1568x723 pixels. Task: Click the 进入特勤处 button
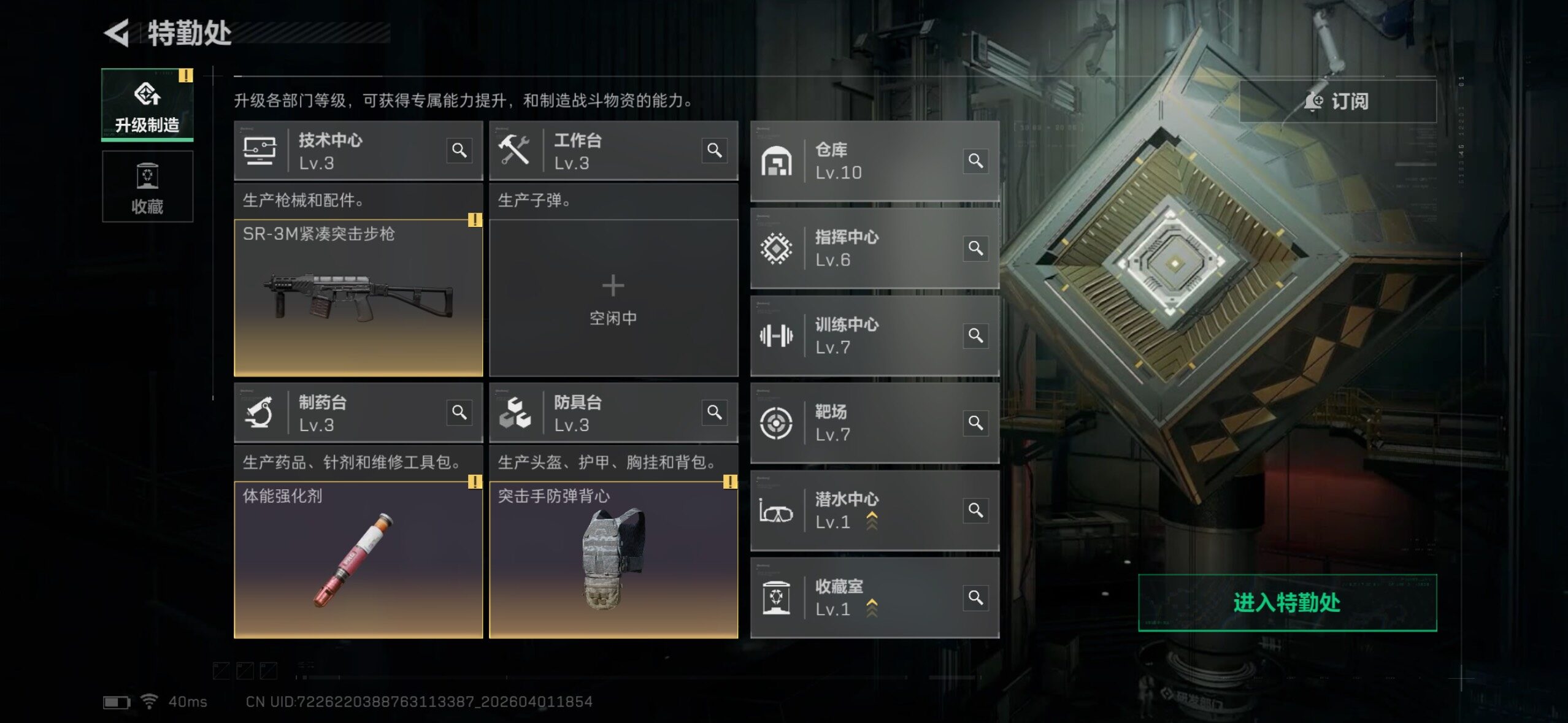point(1287,602)
